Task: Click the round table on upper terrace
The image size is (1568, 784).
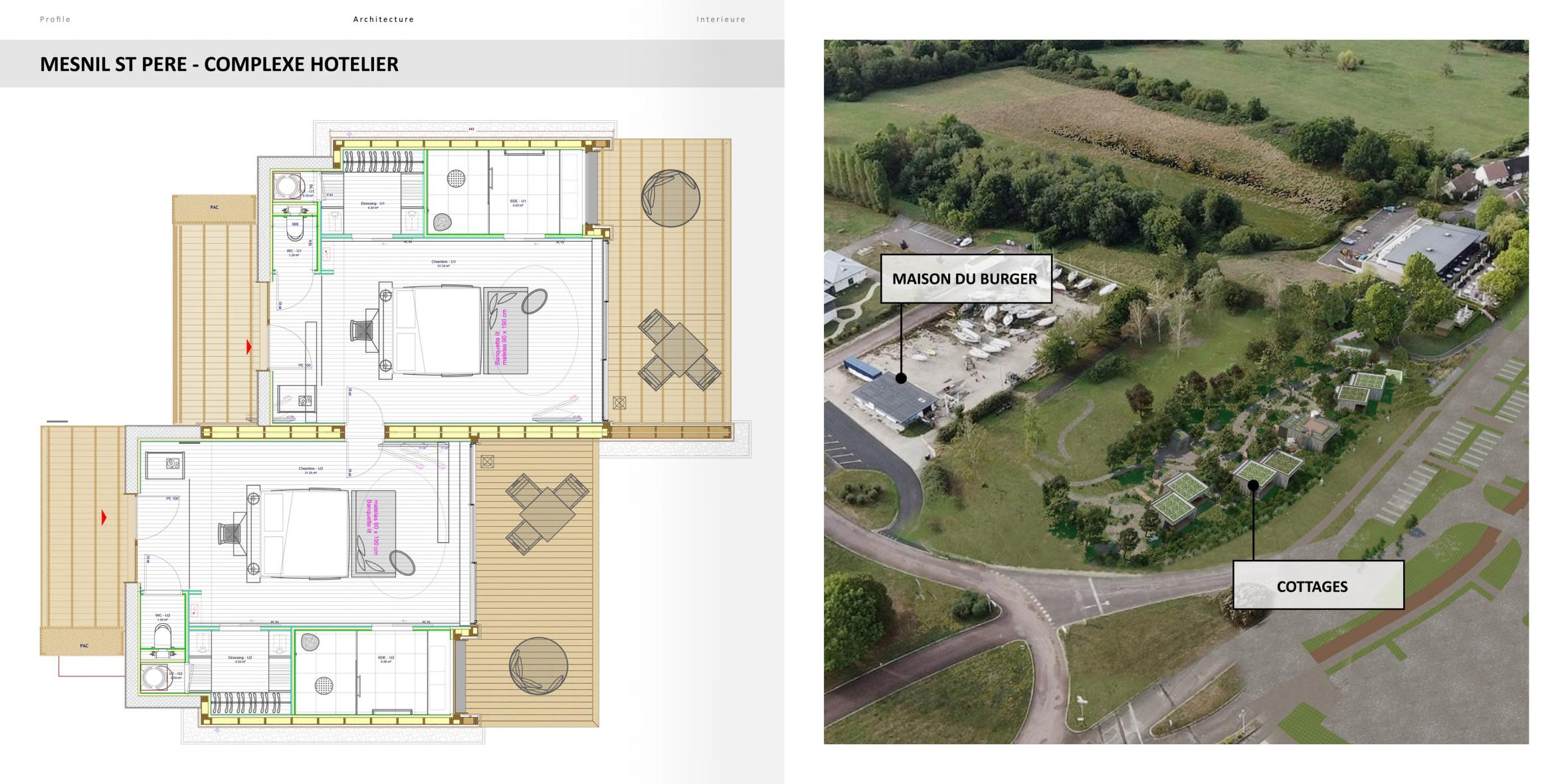Action: click(670, 198)
